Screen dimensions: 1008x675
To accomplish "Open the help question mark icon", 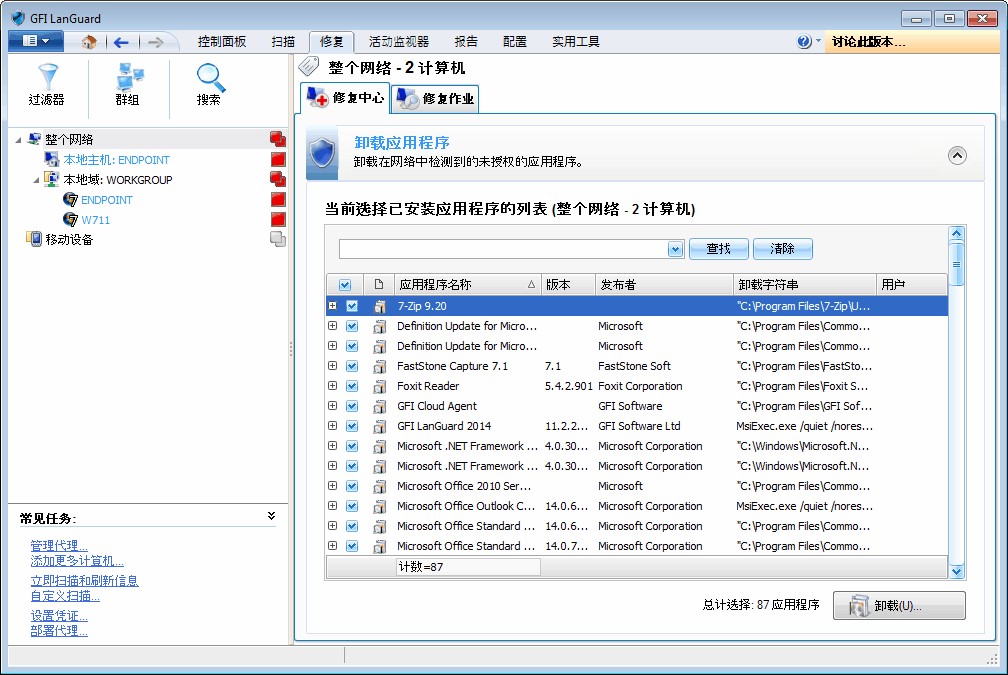I will tap(804, 42).
